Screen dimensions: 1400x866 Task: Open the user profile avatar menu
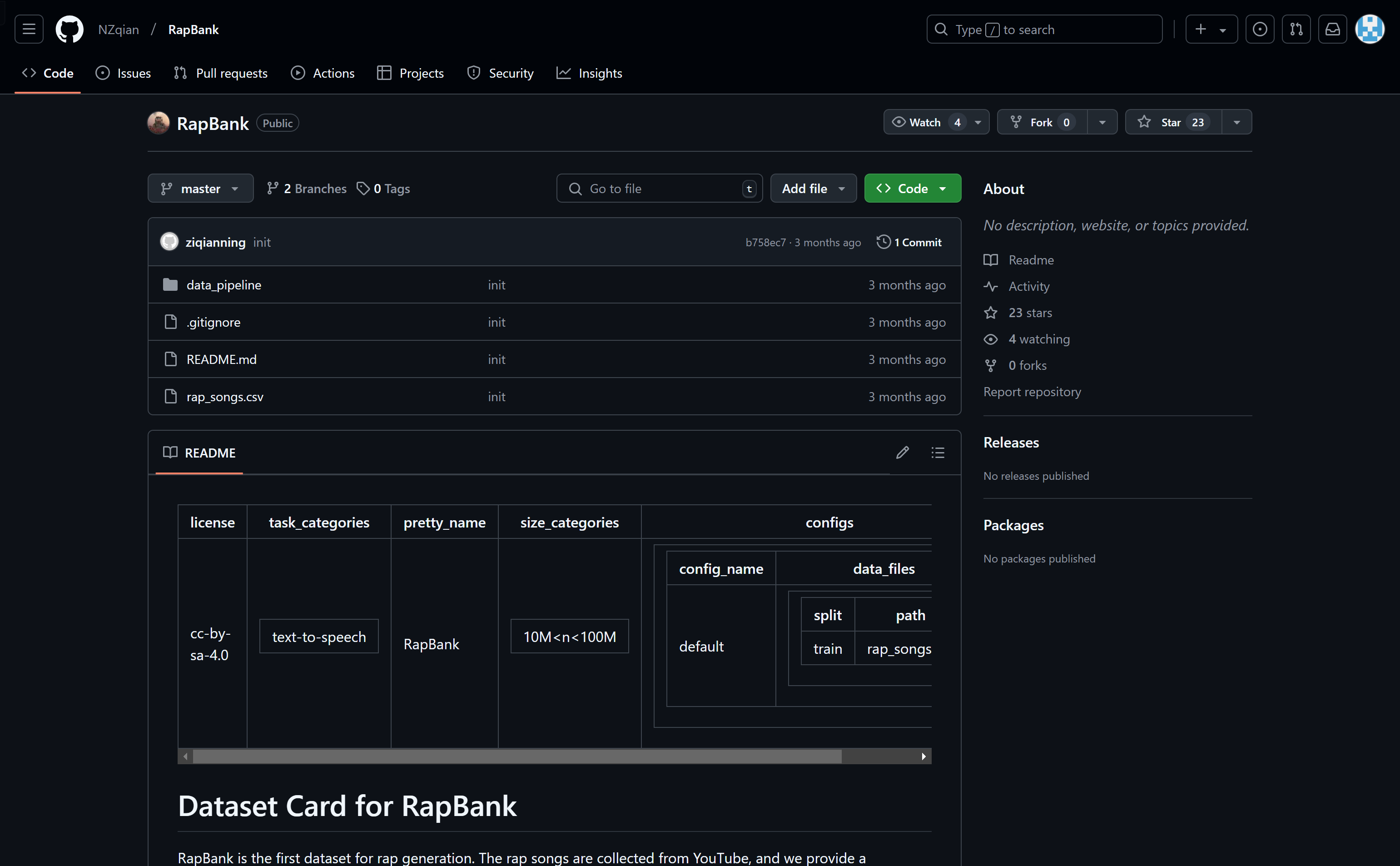click(1370, 29)
